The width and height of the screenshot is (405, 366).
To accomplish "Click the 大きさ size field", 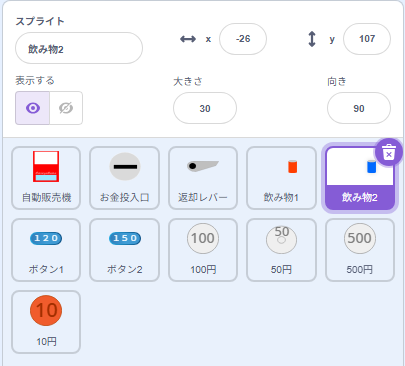I will tap(205, 108).
